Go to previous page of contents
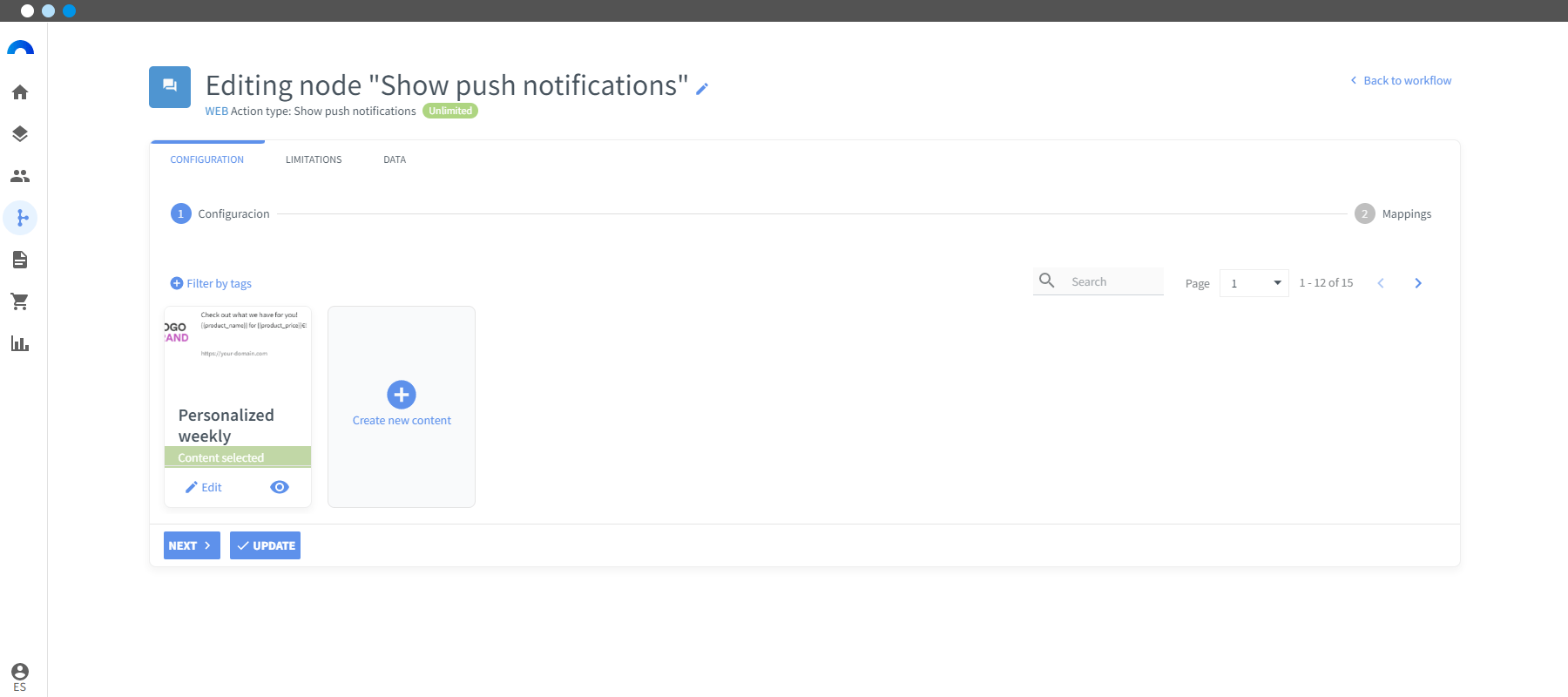The width and height of the screenshot is (1568, 697). click(x=1381, y=283)
